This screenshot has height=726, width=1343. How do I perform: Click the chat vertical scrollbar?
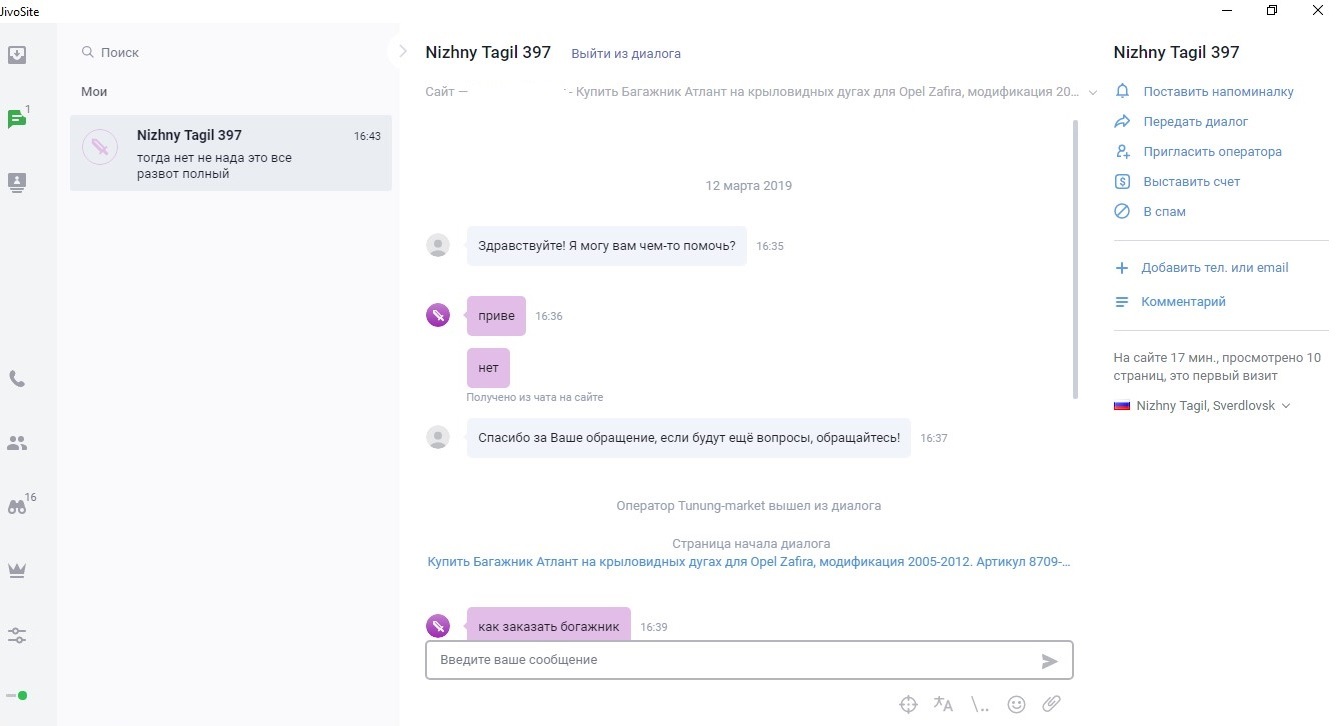1075,260
